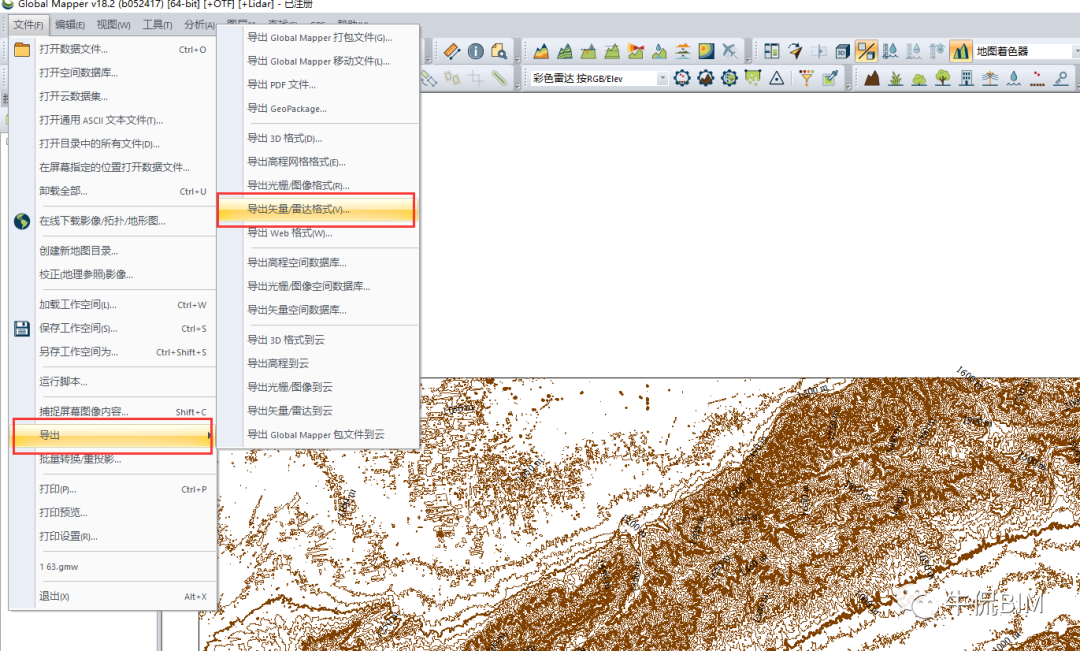Screen dimensions: 1080x651
Task: Choose 导出光栅/图像格式 entry
Action: point(317,185)
